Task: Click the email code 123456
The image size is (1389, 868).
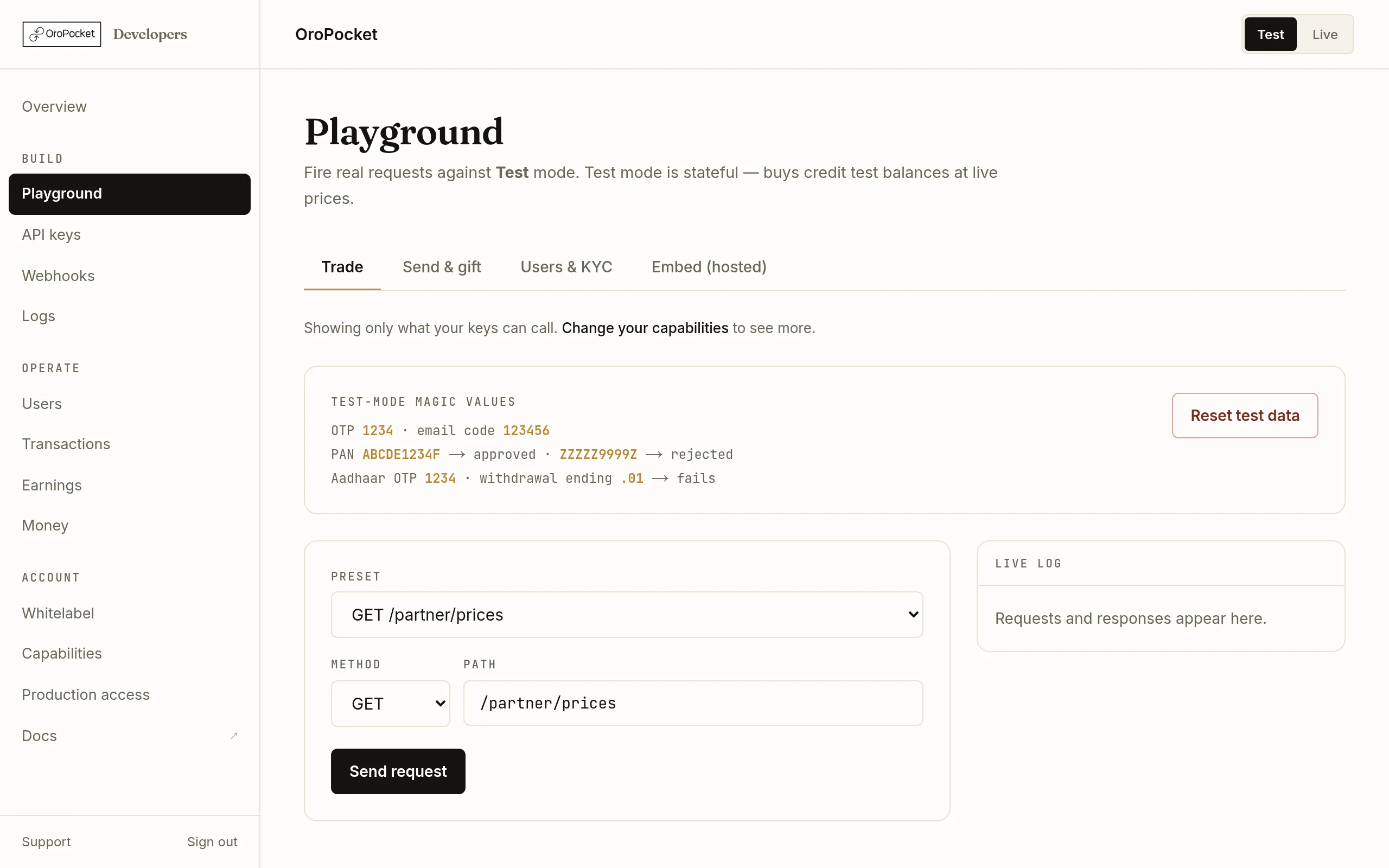Action: pyautogui.click(x=526, y=431)
